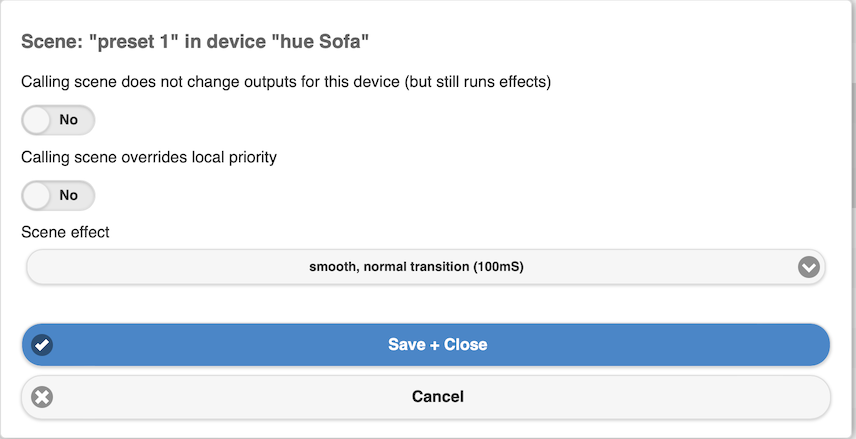856x439 pixels.
Task: Click the "Scene effect" label
Action: 66,232
